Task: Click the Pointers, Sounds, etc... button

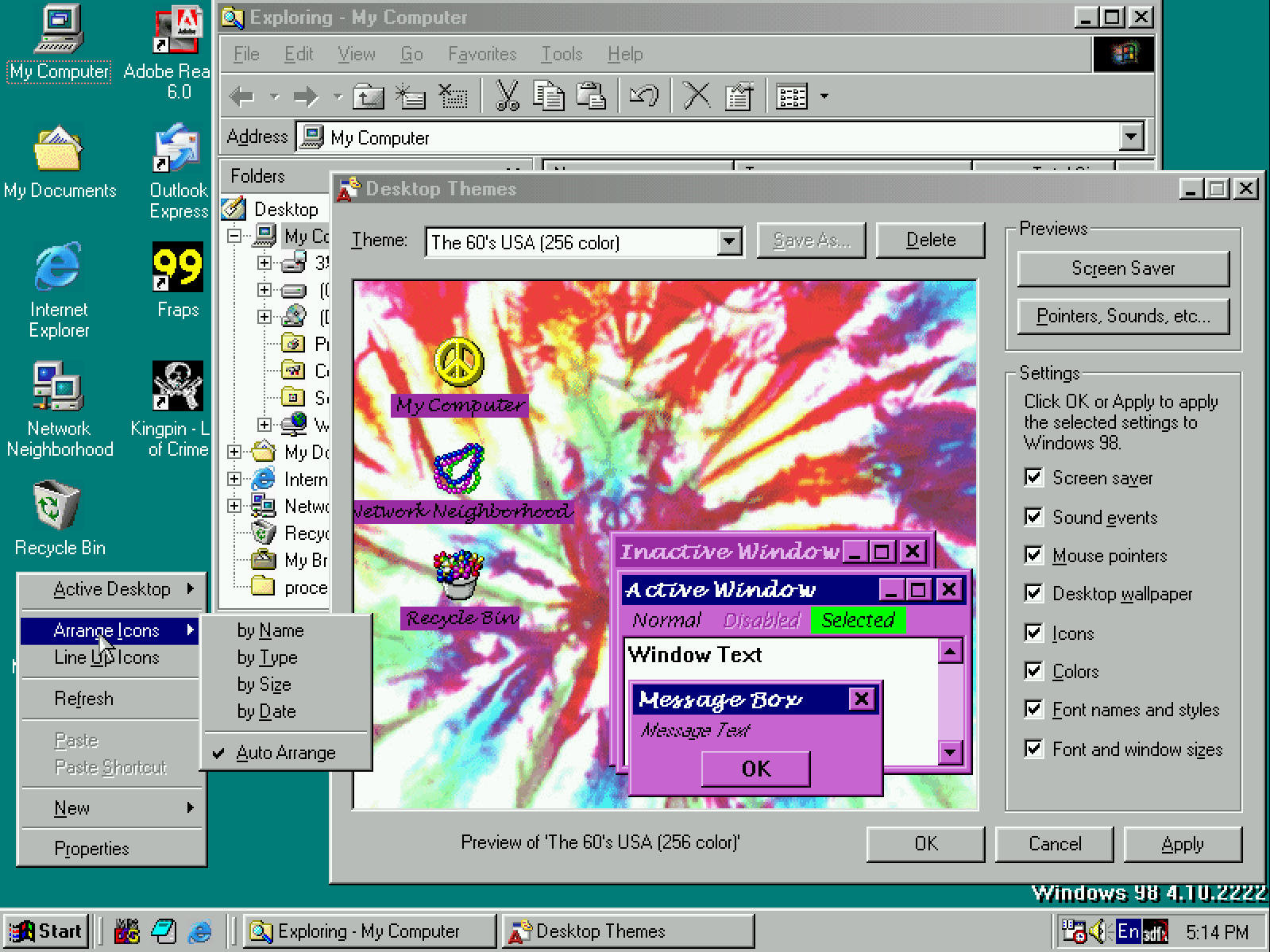Action: [x=1123, y=316]
